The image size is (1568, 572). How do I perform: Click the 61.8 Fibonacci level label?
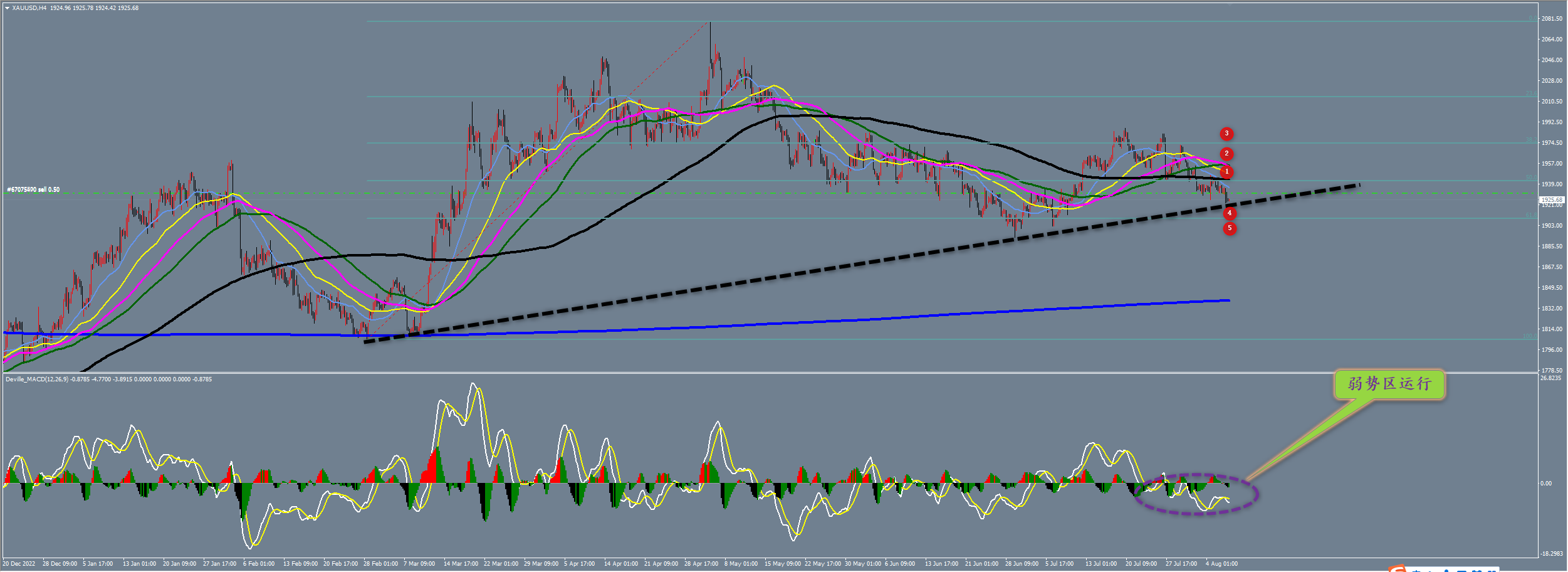point(1531,215)
